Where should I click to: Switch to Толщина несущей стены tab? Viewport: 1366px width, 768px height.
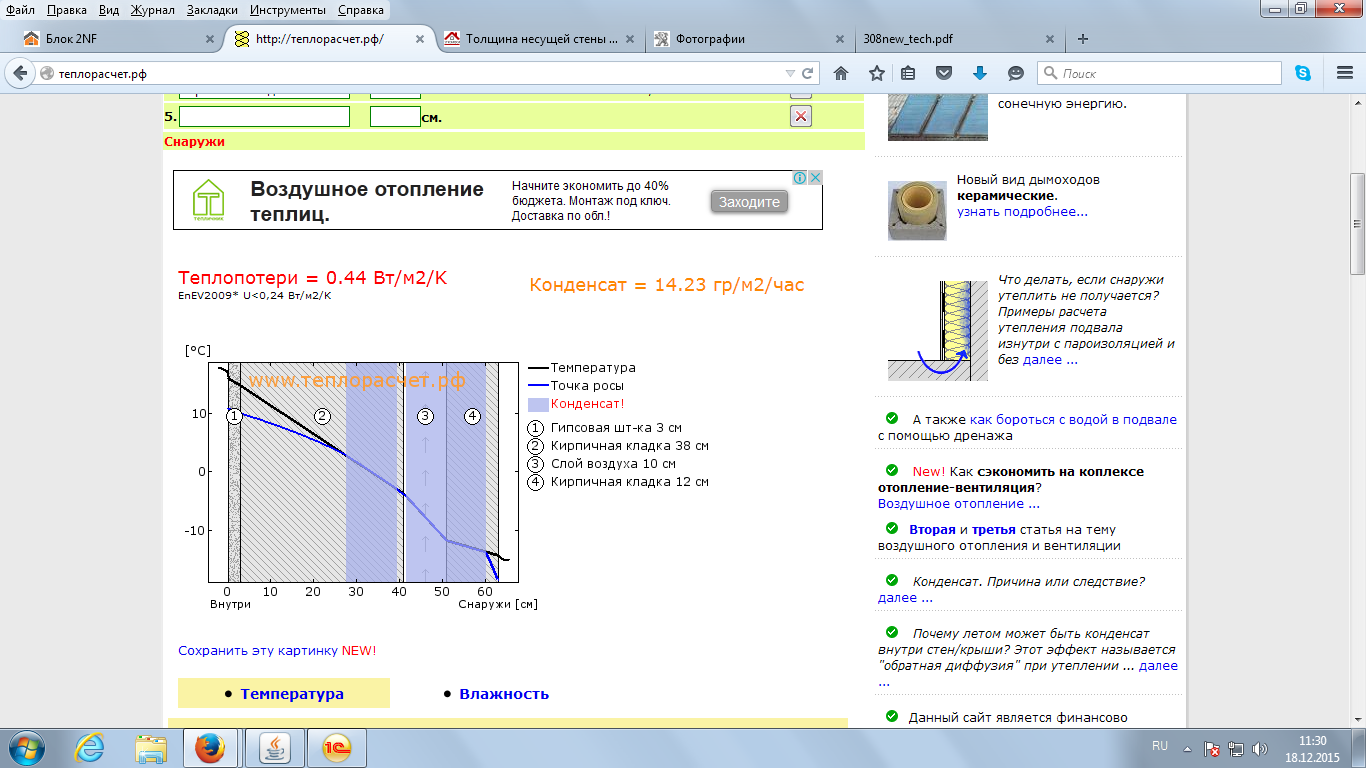[540, 39]
